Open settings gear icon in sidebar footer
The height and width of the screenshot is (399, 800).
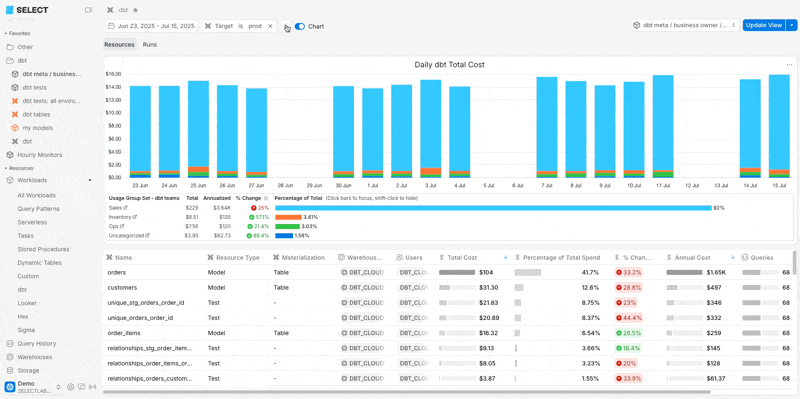tap(70, 387)
